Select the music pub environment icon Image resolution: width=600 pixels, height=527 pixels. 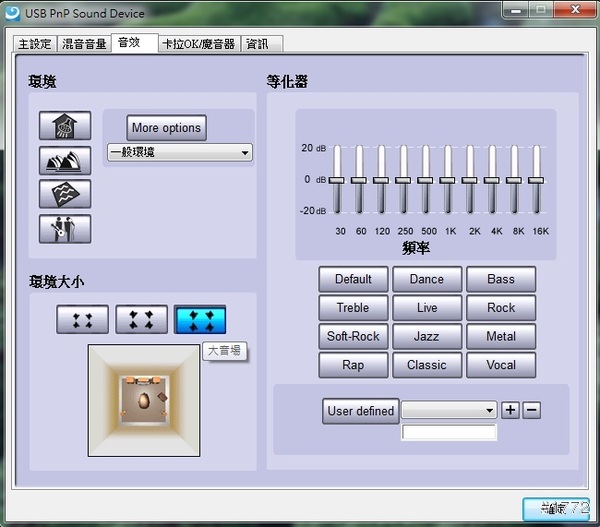(65, 228)
